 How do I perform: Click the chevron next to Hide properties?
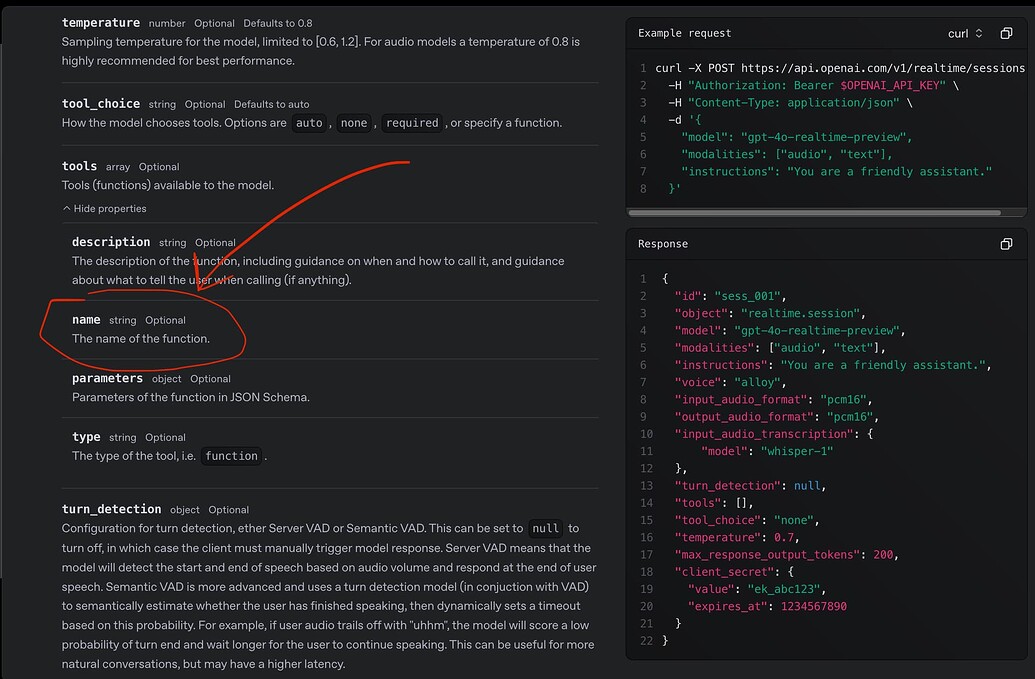coord(65,208)
